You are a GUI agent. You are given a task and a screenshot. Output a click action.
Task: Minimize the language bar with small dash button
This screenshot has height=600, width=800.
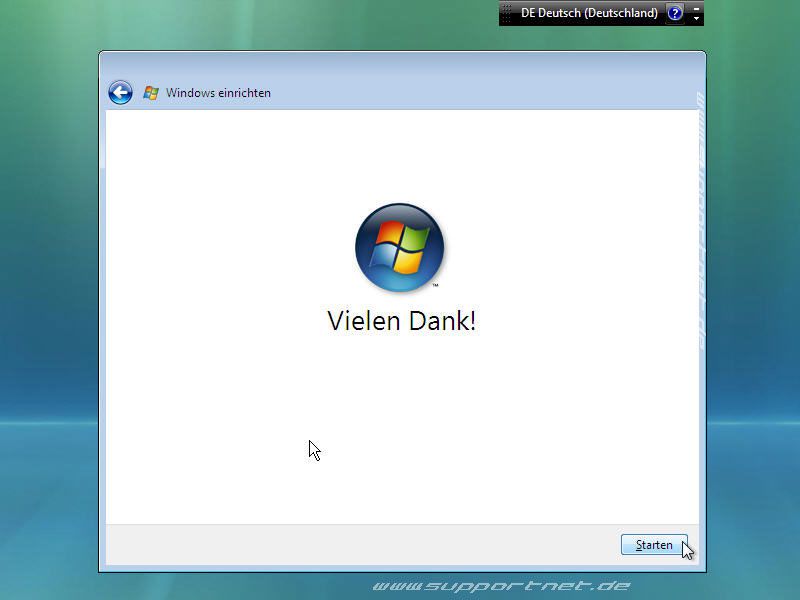click(697, 7)
